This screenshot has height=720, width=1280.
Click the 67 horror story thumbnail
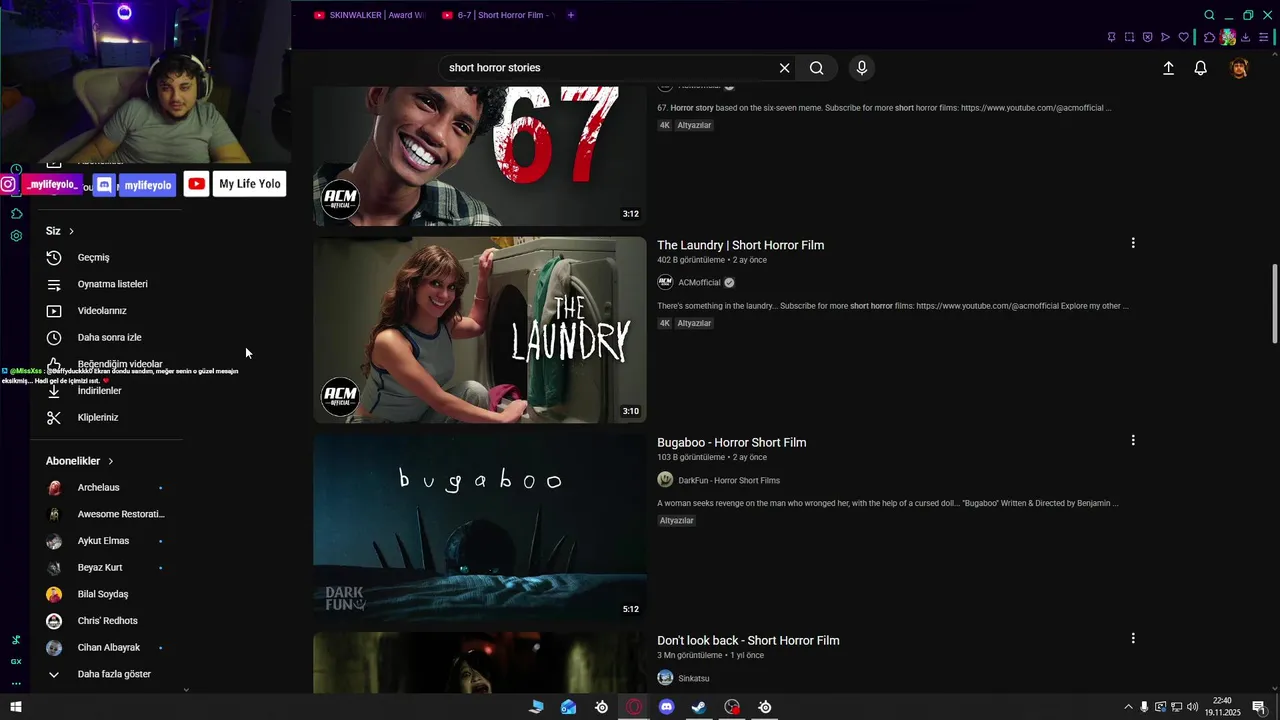480,156
